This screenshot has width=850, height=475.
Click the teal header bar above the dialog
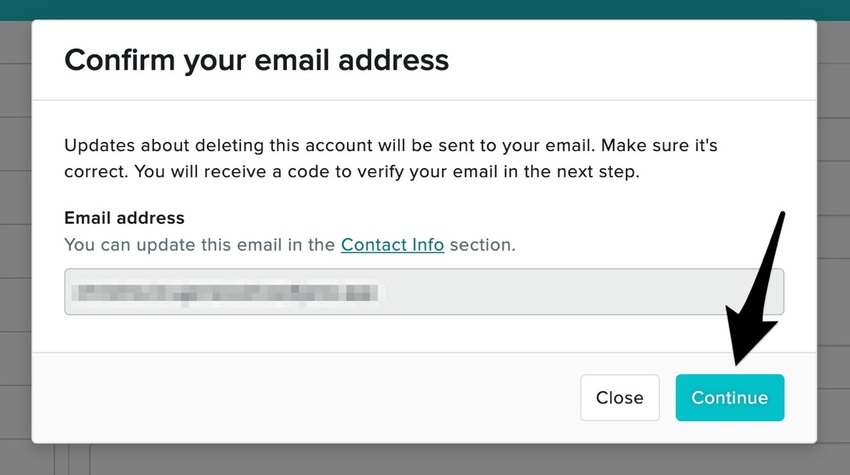[425, 9]
